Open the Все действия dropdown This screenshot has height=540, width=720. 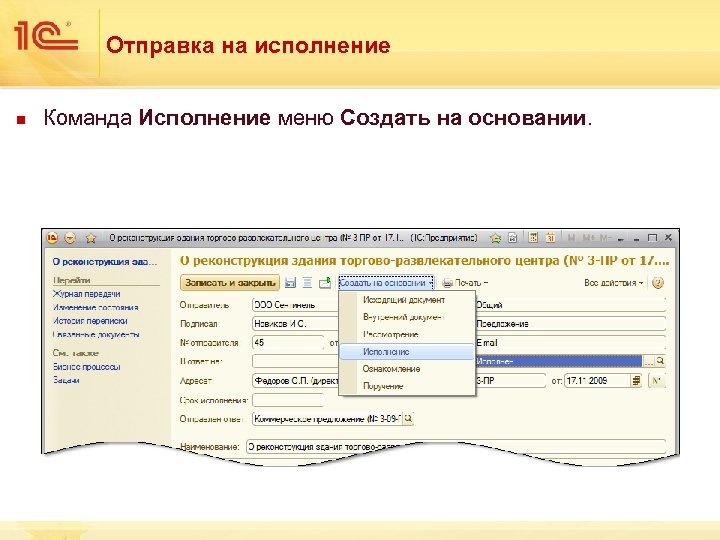click(613, 283)
